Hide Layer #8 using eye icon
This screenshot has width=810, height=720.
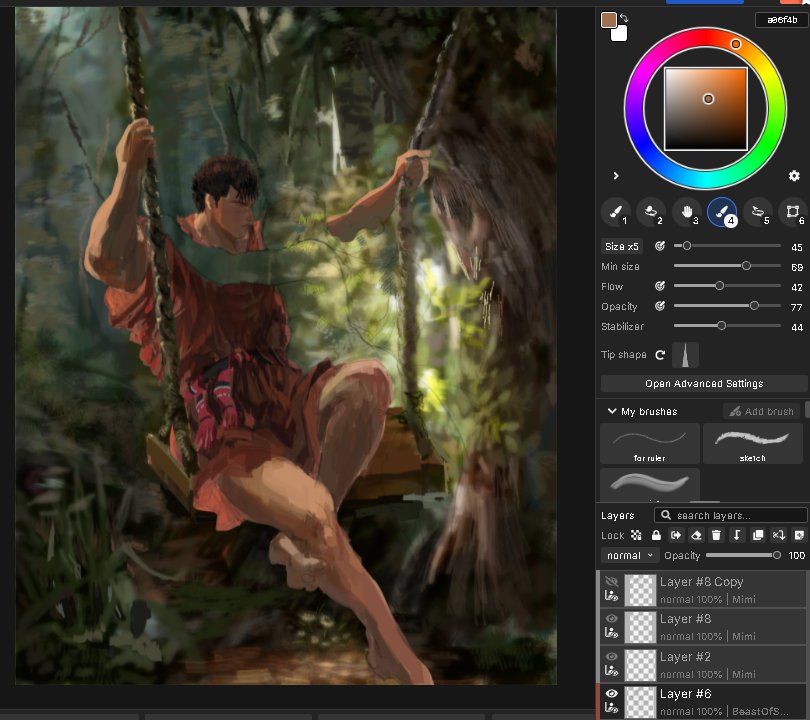(612, 619)
